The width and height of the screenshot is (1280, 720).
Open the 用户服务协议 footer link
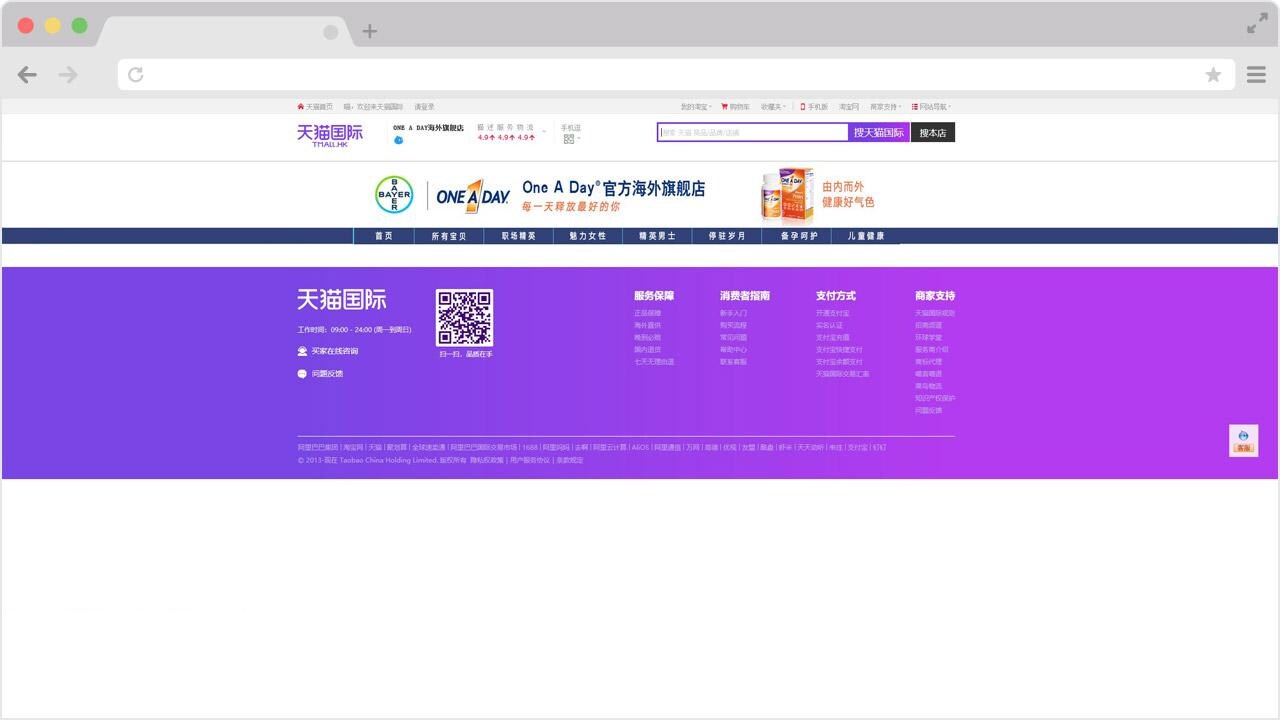tap(530, 460)
